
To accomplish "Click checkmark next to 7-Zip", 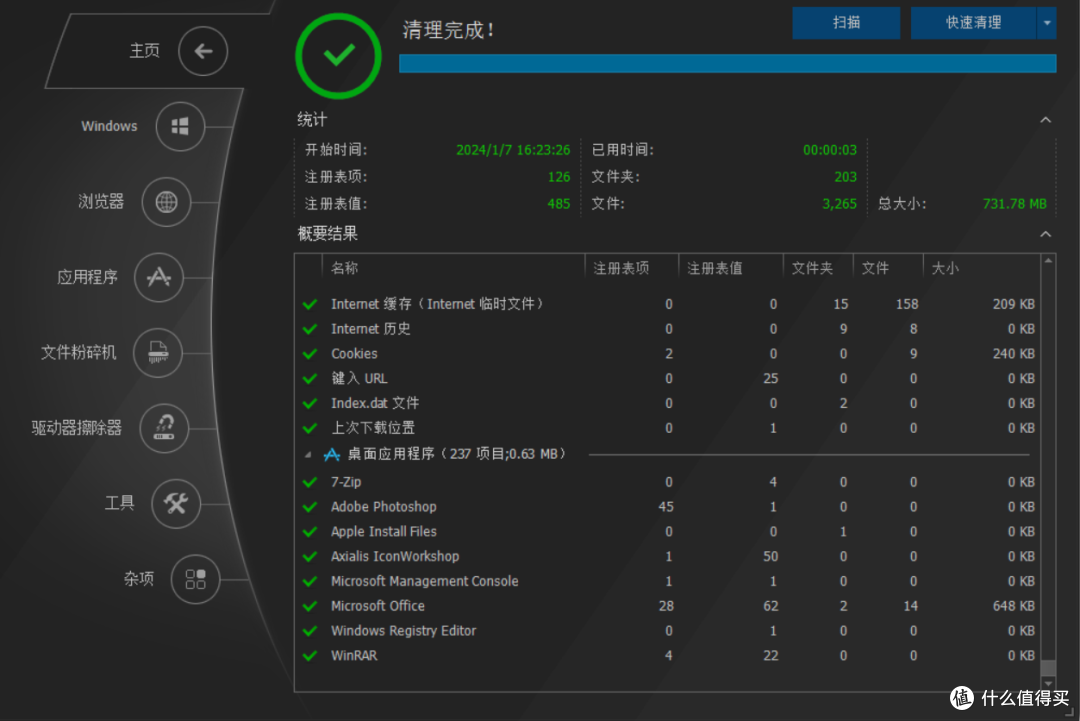I will click(310, 482).
